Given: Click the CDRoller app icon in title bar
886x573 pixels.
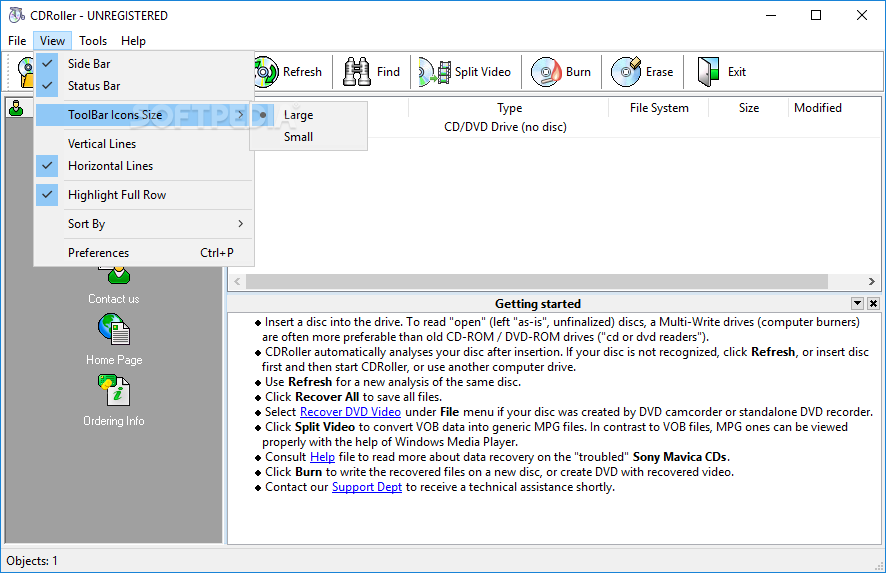Looking at the screenshot, I should pyautogui.click(x=17, y=15).
